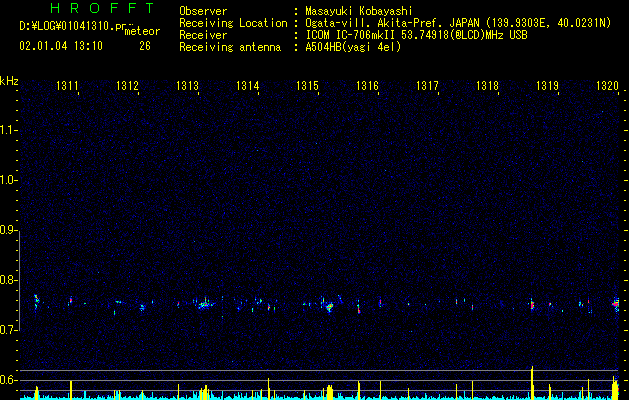Click the 1320 time axis marker
This screenshot has height=400, width=629.
607,85
